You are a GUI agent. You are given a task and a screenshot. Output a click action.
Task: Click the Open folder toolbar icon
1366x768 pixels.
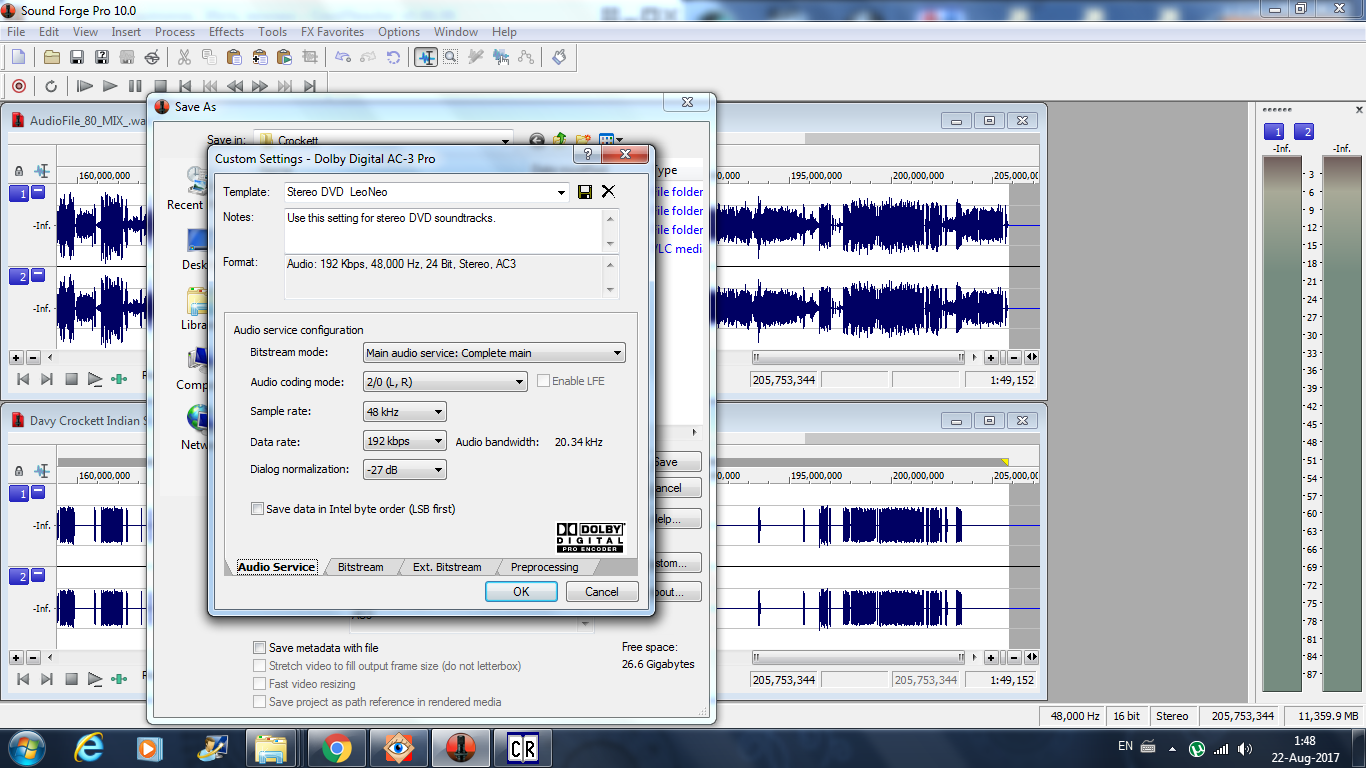[x=52, y=57]
